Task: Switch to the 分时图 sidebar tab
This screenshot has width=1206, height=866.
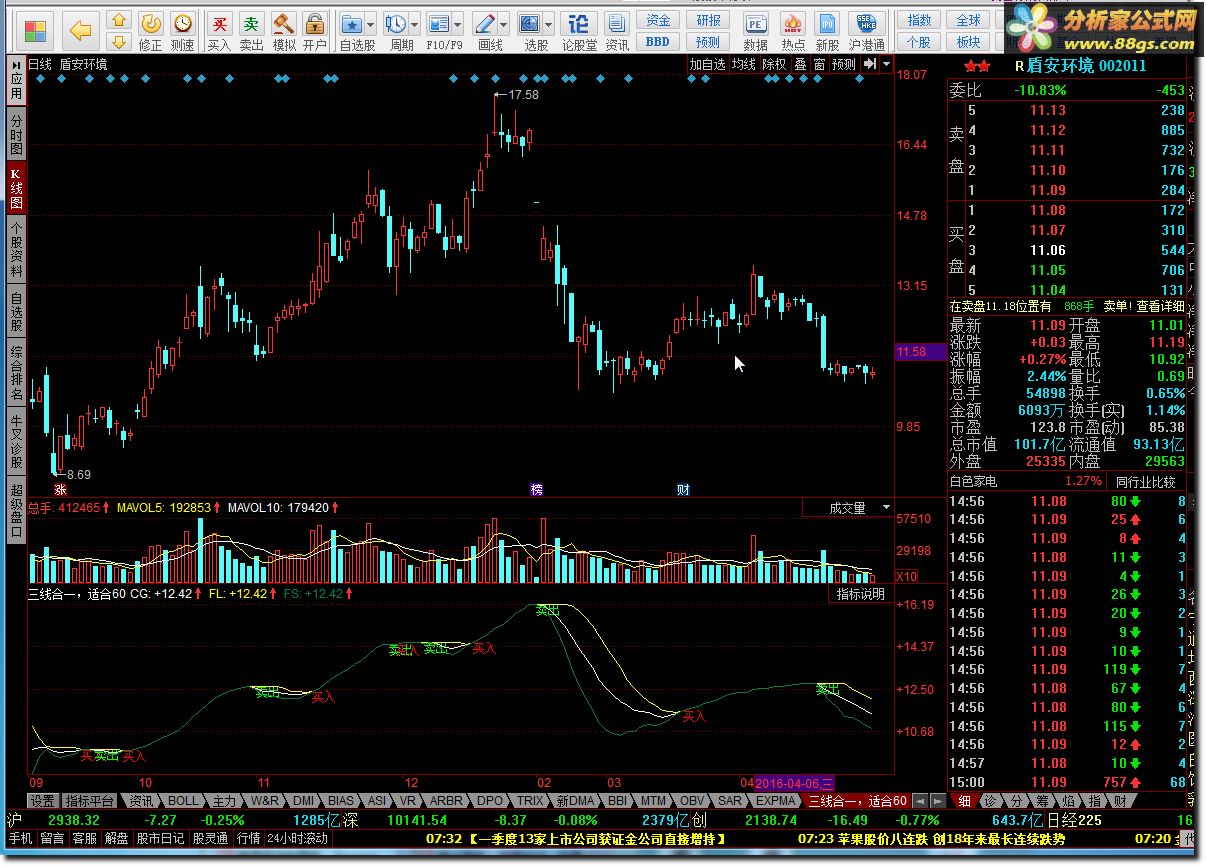Action: 16,134
